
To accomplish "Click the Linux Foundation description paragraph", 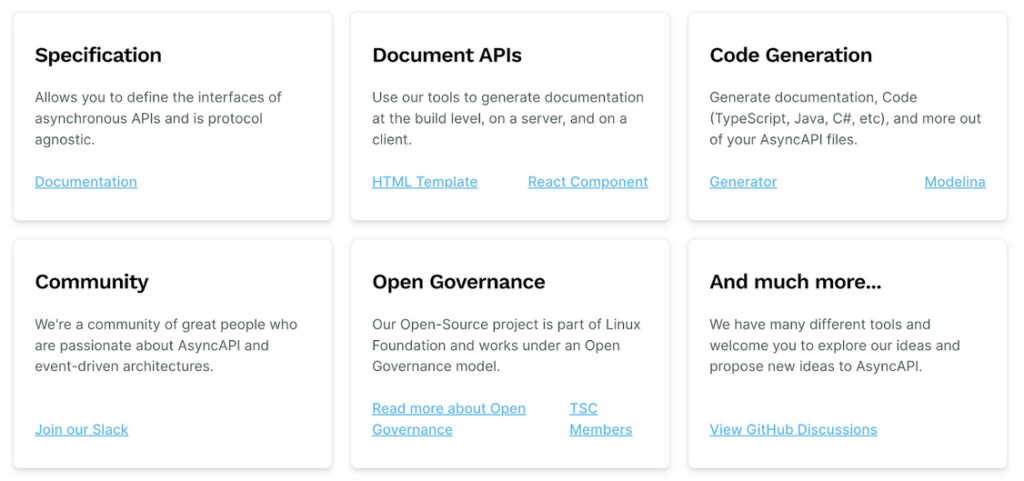I will coord(506,345).
